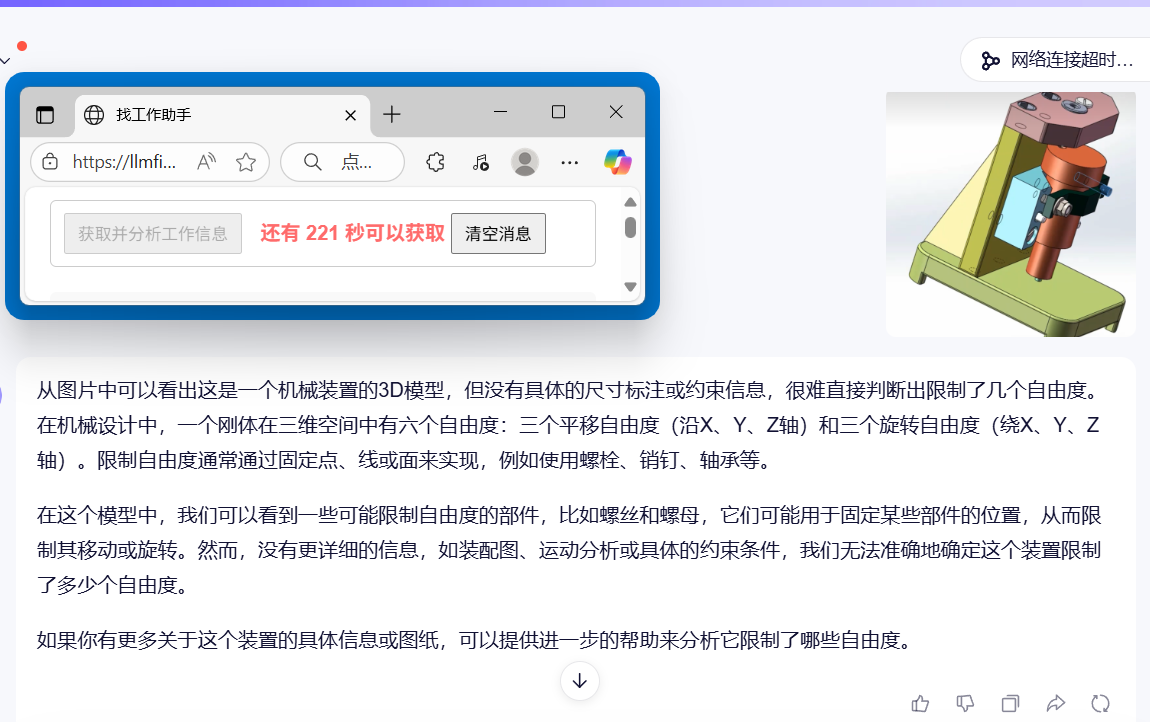Screen dimensions: 1150x722
Task: Open the Extensions puzzle icon
Action: pos(436,162)
